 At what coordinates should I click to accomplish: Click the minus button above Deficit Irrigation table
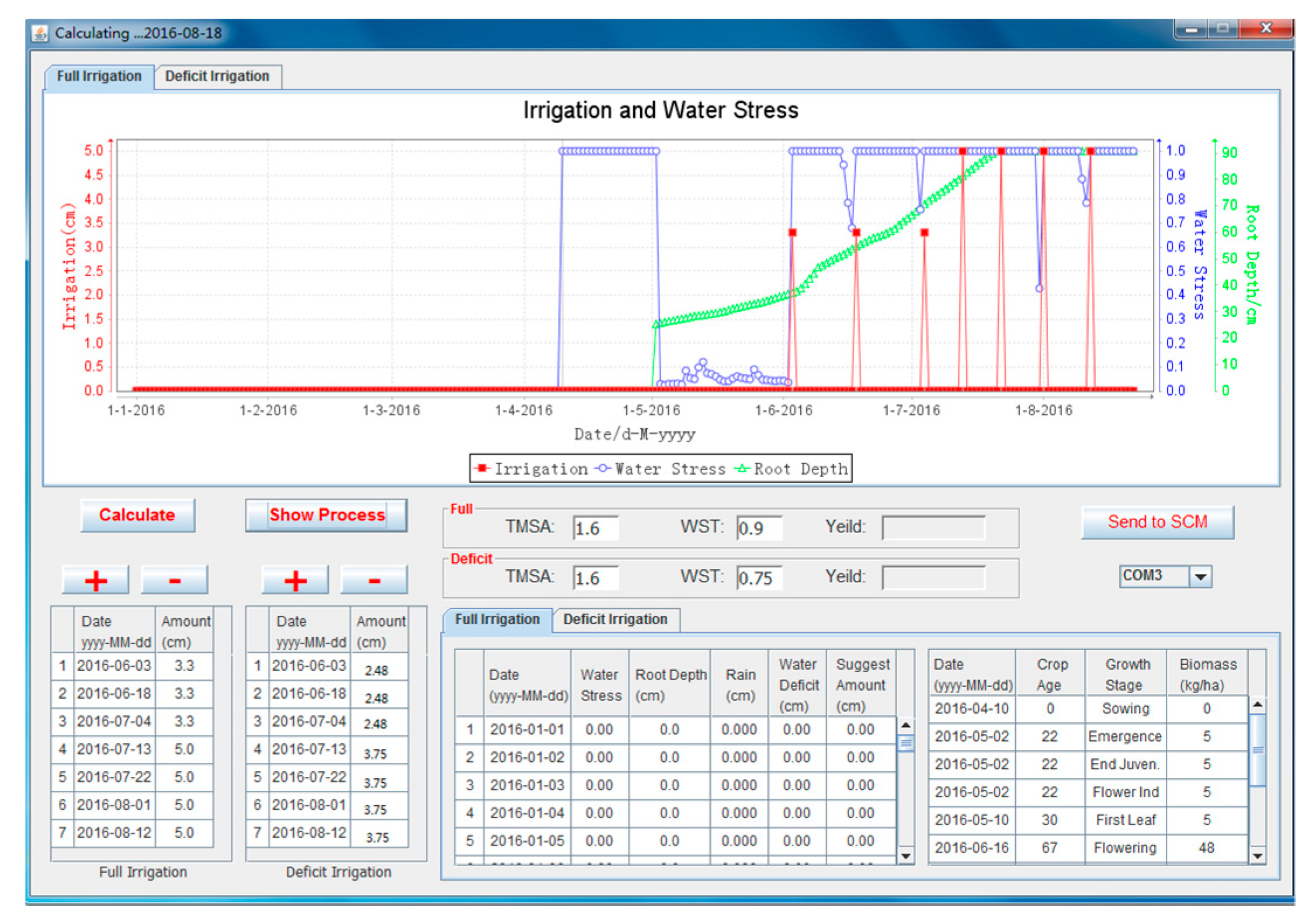click(x=374, y=580)
